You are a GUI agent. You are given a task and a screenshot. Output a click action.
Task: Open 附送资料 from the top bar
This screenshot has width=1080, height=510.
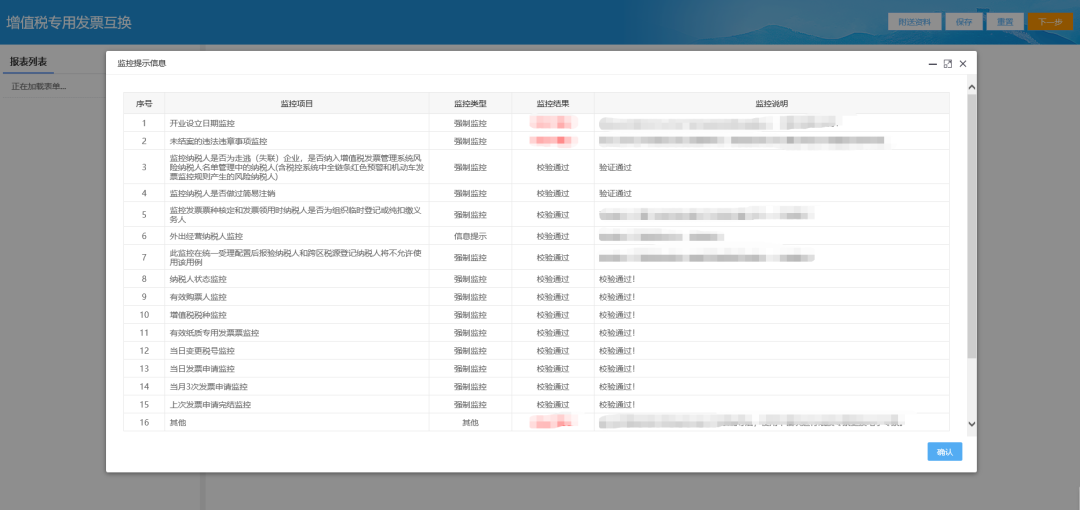click(914, 21)
